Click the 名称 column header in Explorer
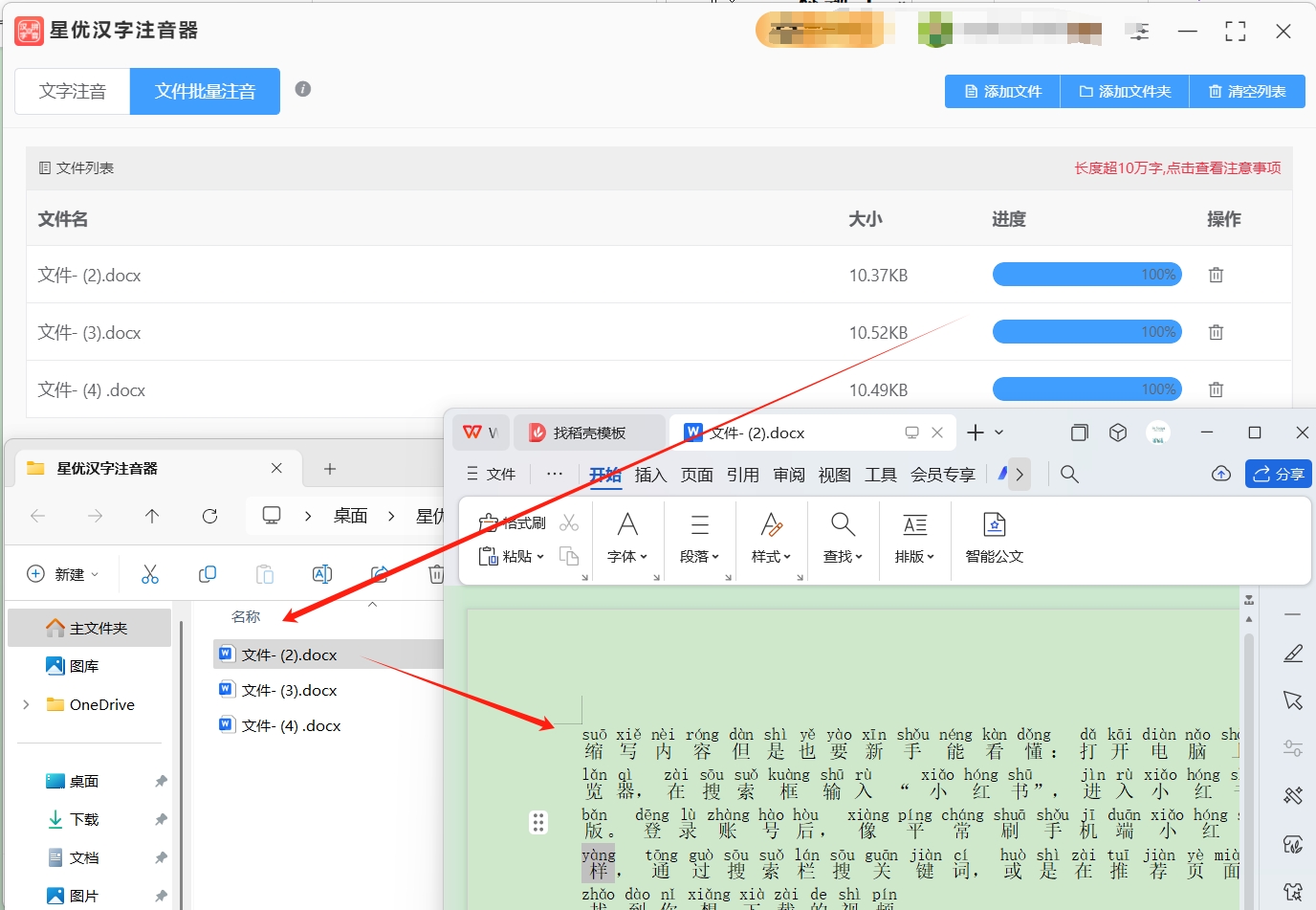Screen dimensions: 1316x910 [x=246, y=616]
